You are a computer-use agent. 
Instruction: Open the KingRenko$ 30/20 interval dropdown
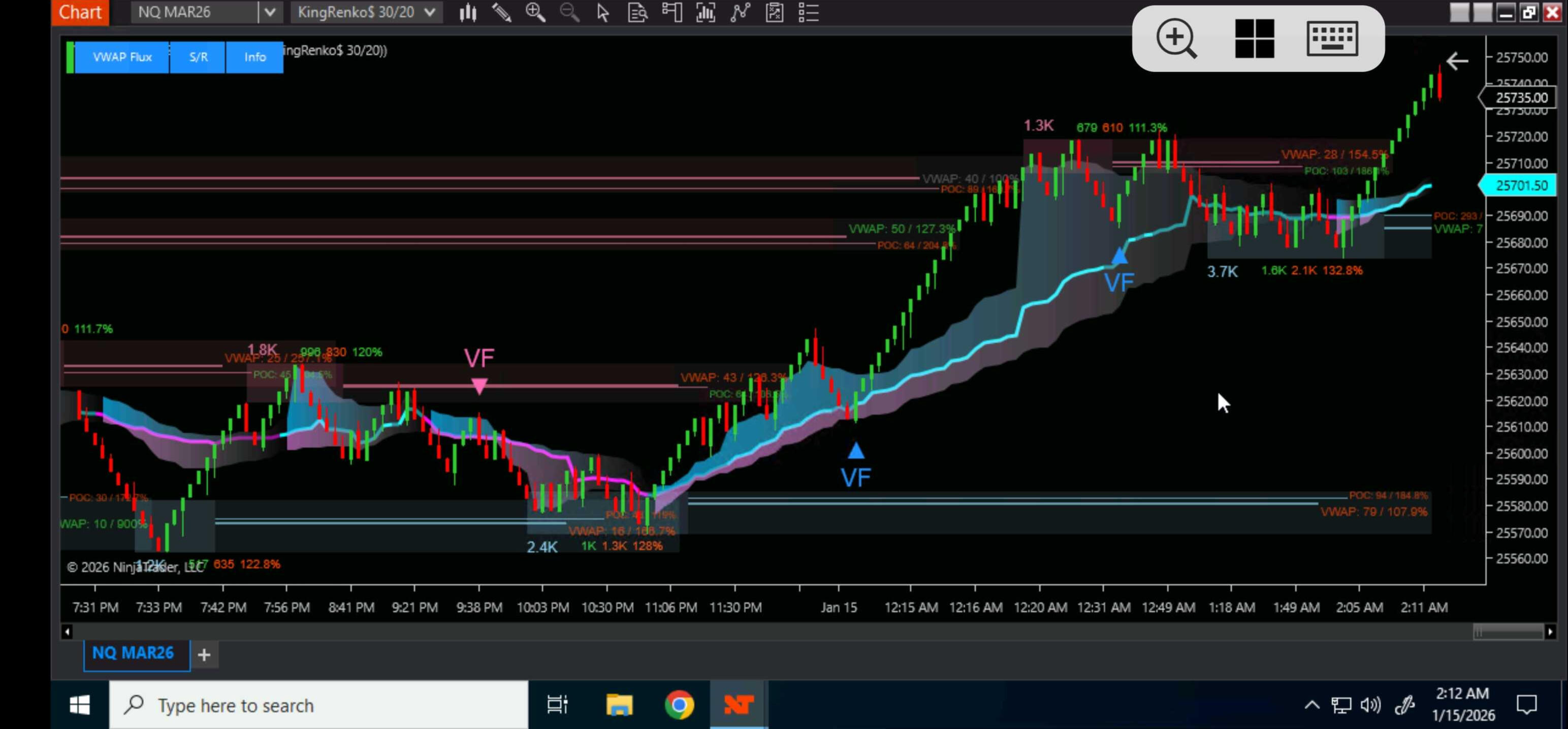pos(430,12)
